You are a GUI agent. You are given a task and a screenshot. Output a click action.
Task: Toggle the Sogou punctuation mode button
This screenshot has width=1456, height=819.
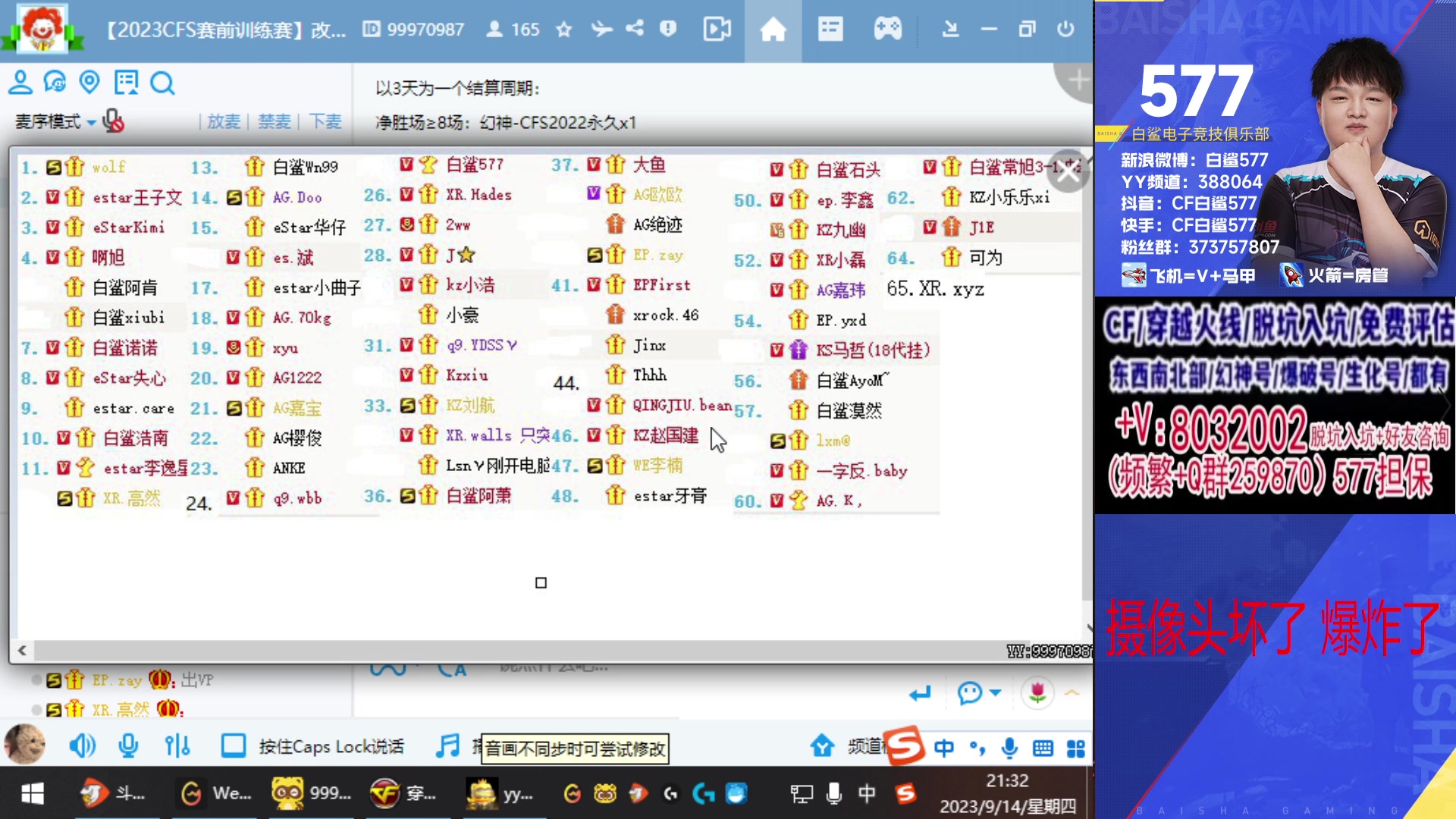pyautogui.click(x=977, y=748)
